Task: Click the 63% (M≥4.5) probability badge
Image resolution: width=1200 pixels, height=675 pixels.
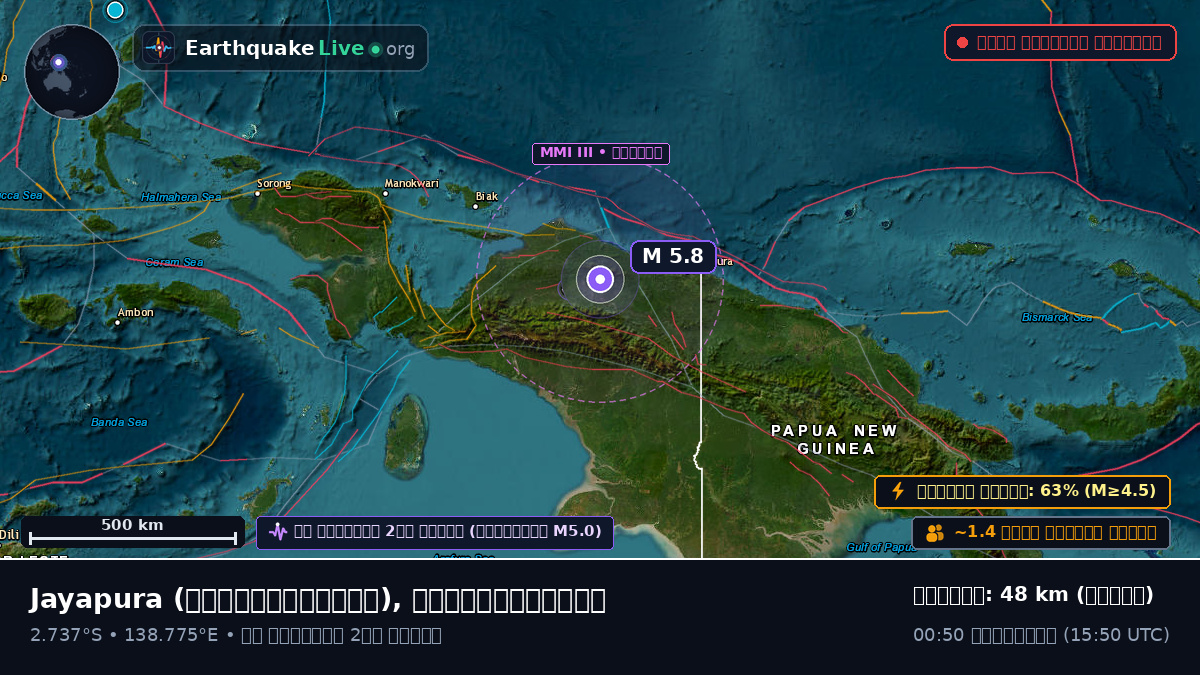Action: 1022,491
